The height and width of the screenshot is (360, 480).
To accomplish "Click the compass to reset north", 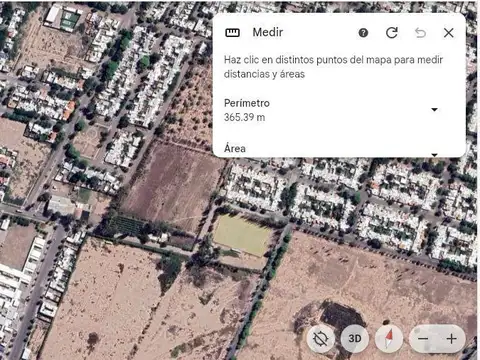I will click(x=389, y=339).
